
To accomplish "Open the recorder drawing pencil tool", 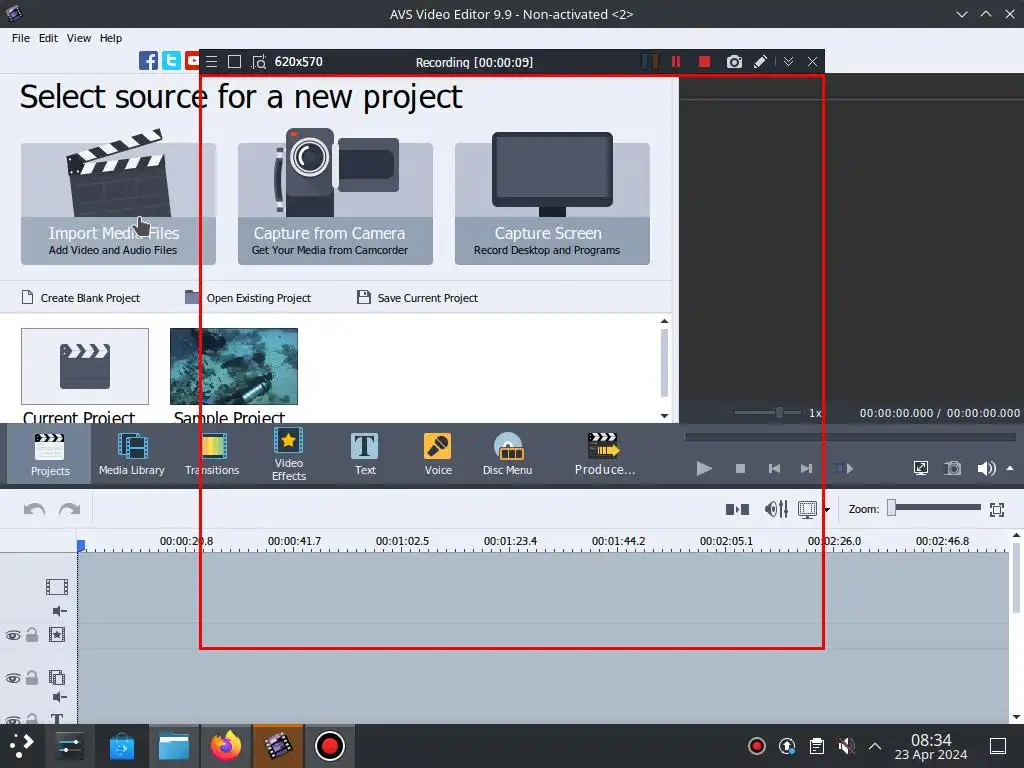I will click(760, 62).
